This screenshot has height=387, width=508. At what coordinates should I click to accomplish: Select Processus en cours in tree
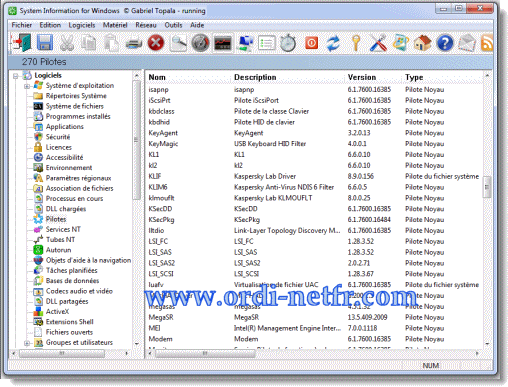(74, 199)
